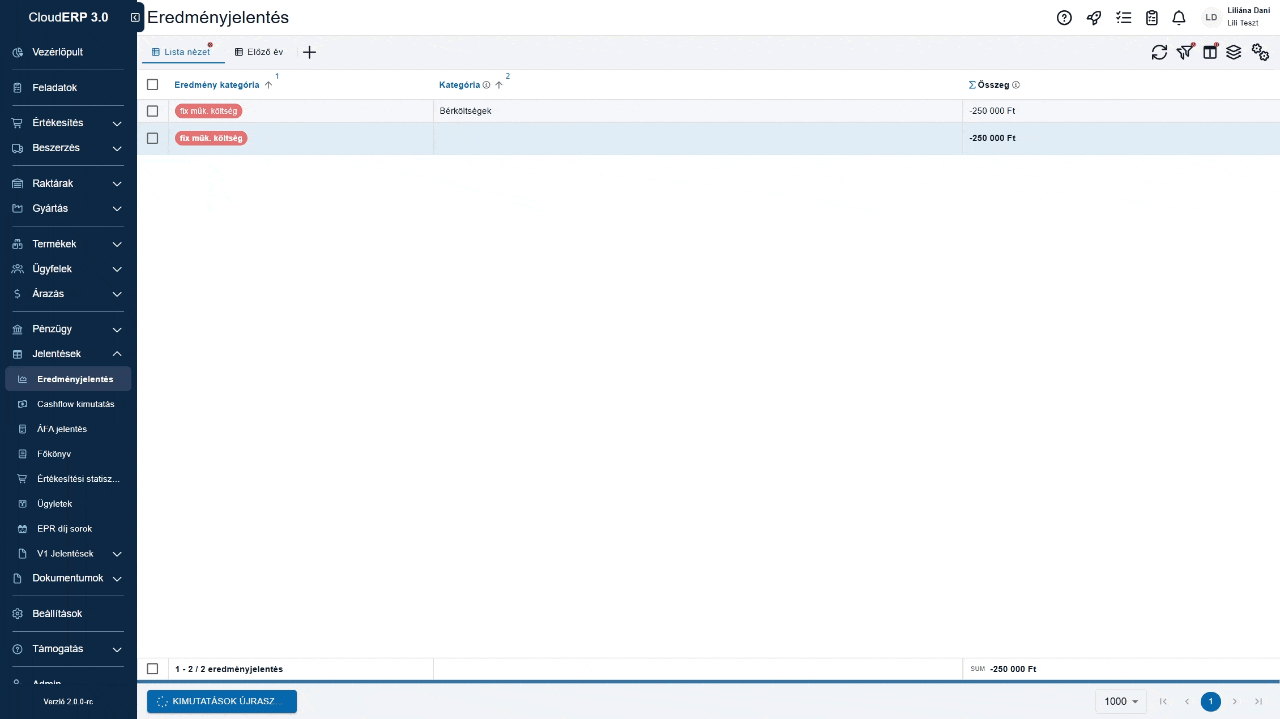Add a new view with the plus tab

coord(309,51)
